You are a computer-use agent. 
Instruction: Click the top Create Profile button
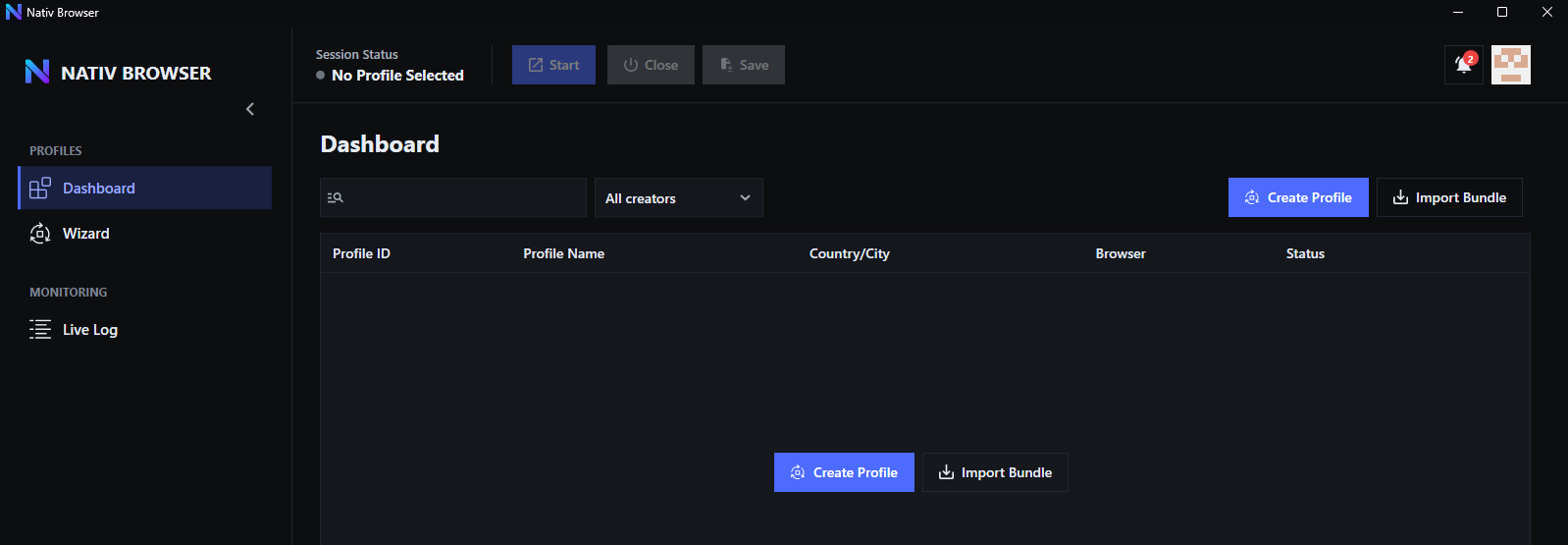tap(1298, 197)
